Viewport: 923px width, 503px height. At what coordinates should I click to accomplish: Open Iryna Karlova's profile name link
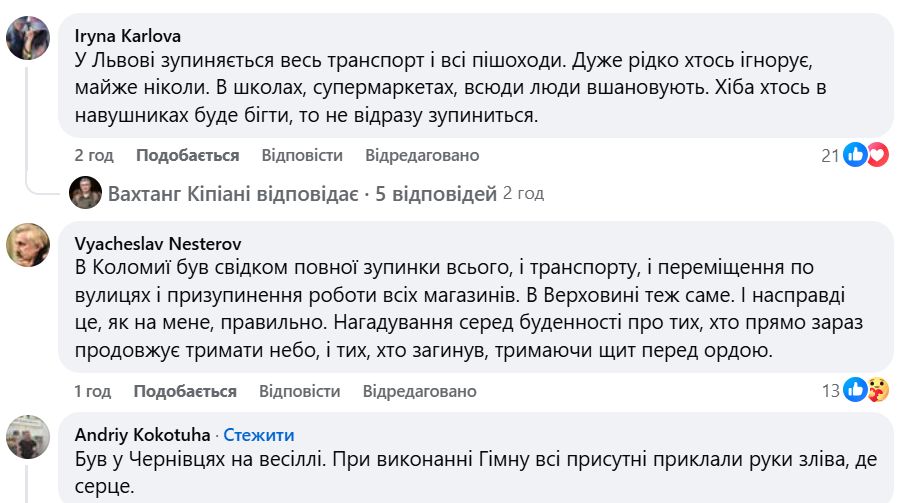128,35
